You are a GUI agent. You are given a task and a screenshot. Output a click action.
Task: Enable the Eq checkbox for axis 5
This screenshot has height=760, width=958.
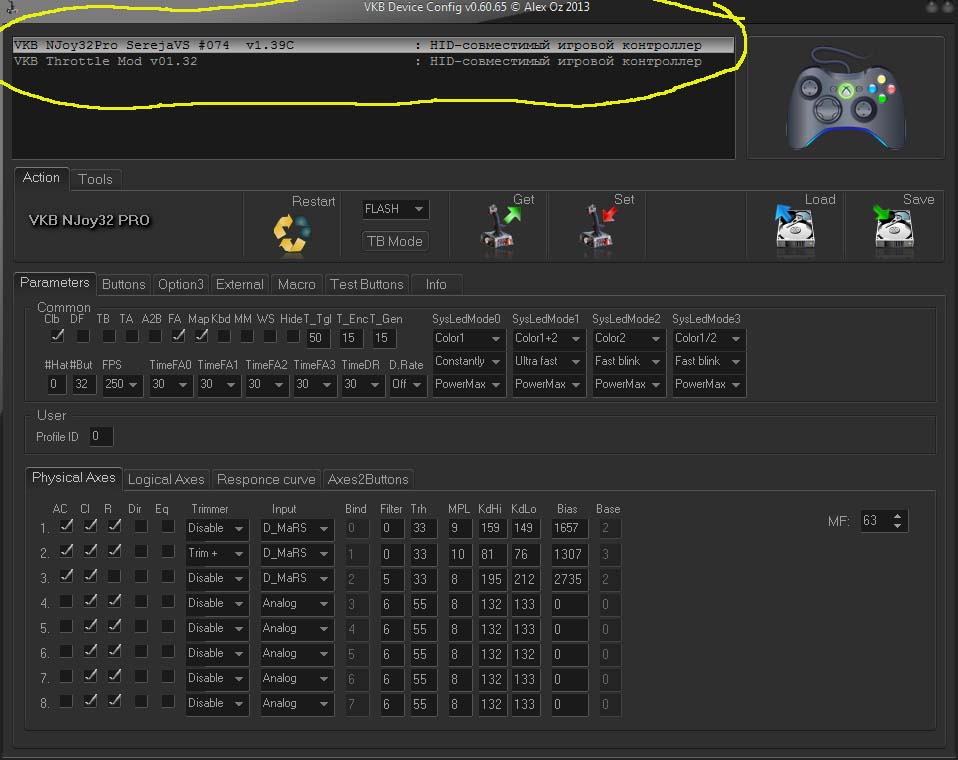pos(167,626)
